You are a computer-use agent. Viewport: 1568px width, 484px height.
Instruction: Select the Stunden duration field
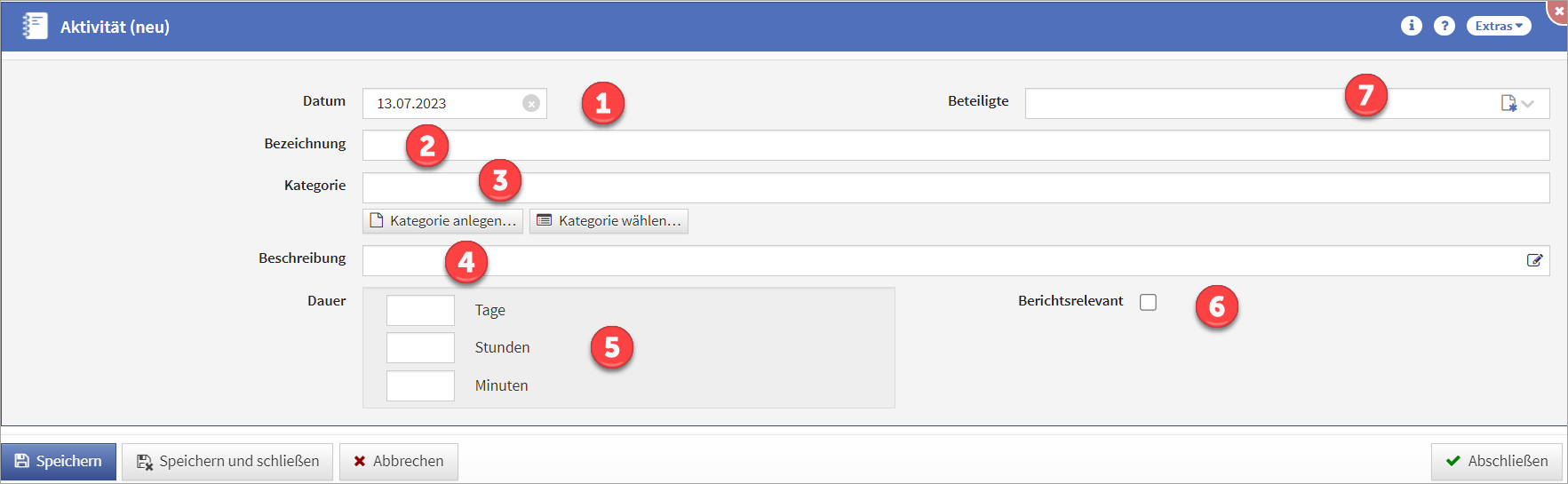(x=420, y=348)
